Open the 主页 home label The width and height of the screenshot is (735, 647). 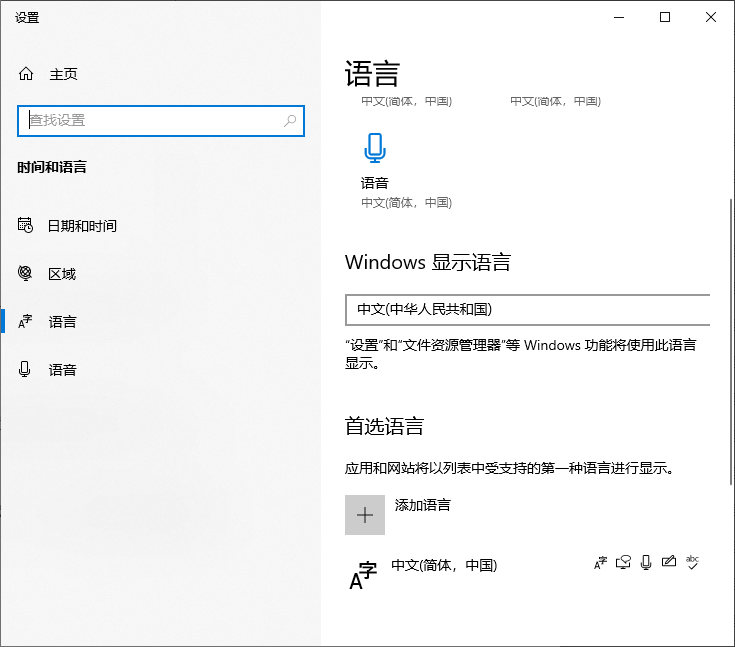click(x=63, y=74)
